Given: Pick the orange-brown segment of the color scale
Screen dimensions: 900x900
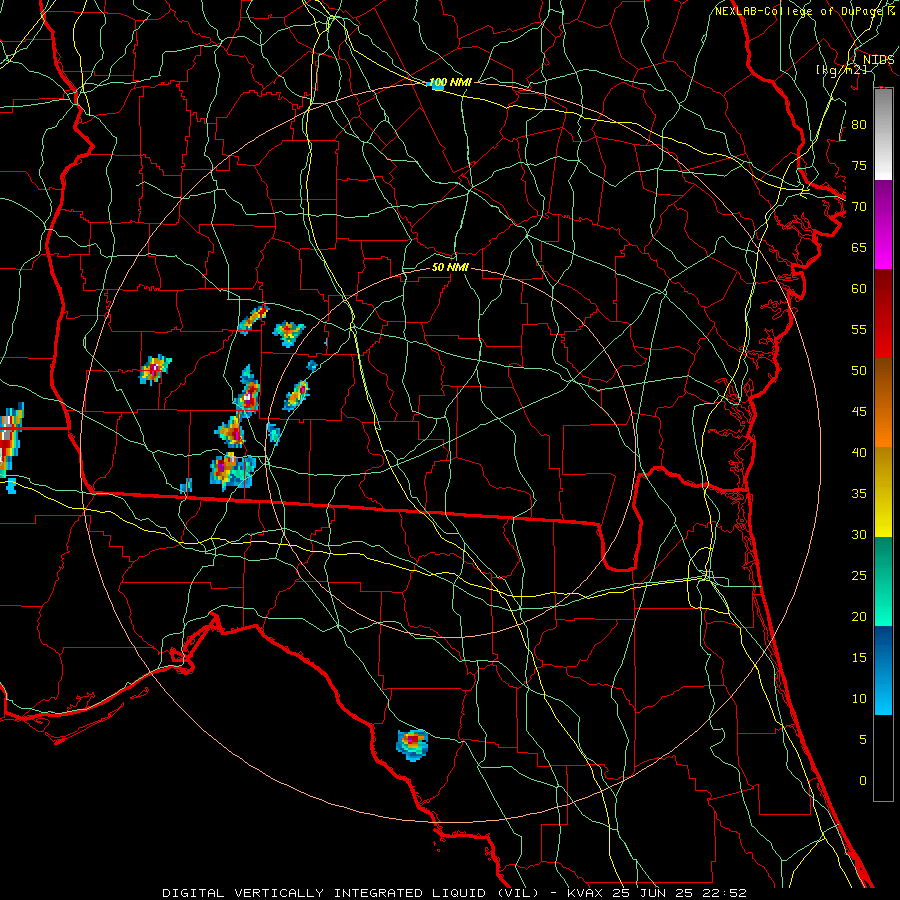Looking at the screenshot, I should coord(883,403).
